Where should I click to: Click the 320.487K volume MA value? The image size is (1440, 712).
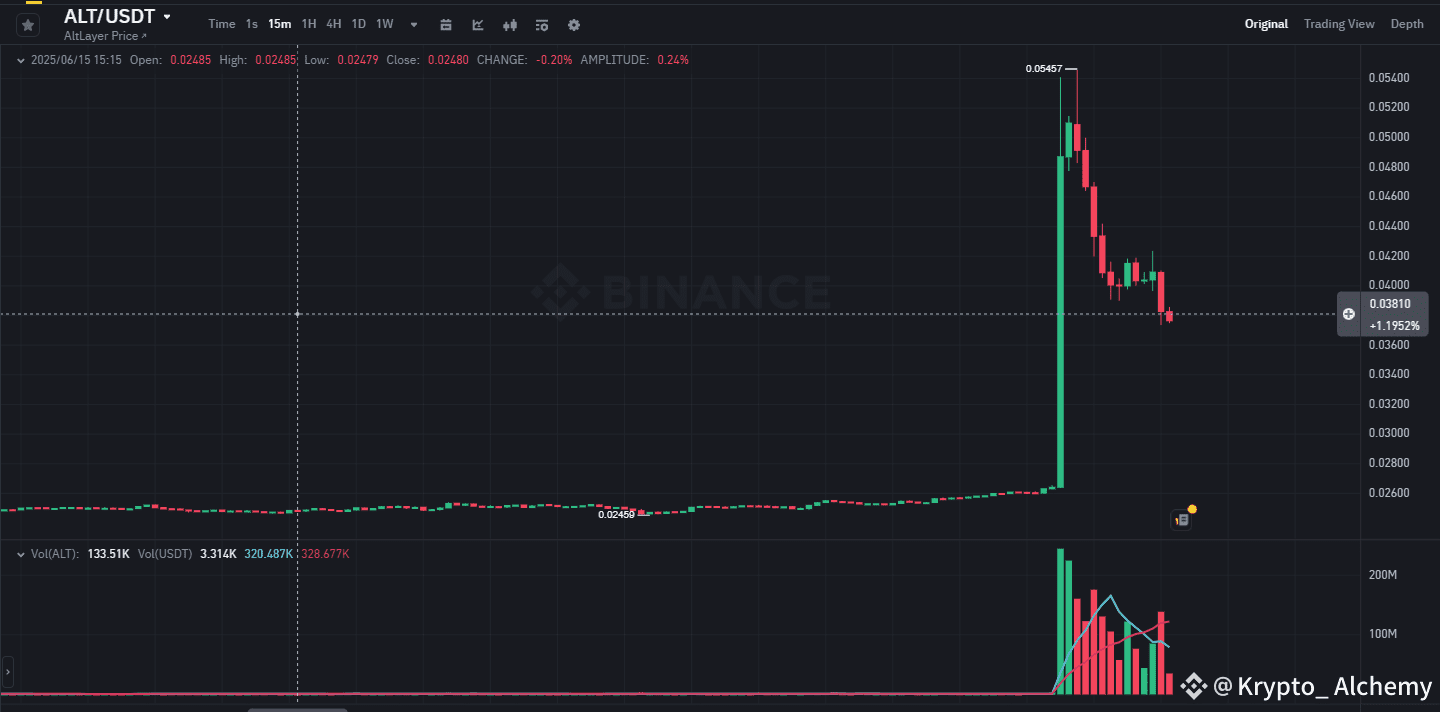[x=268, y=553]
